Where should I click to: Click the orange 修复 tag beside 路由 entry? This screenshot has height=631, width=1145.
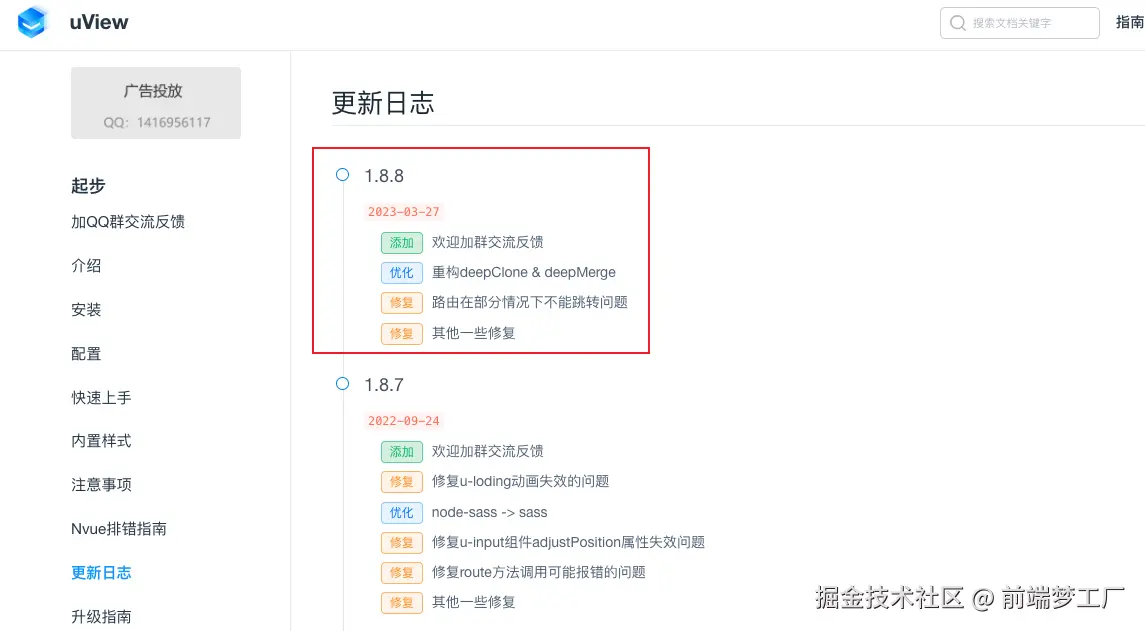click(401, 303)
